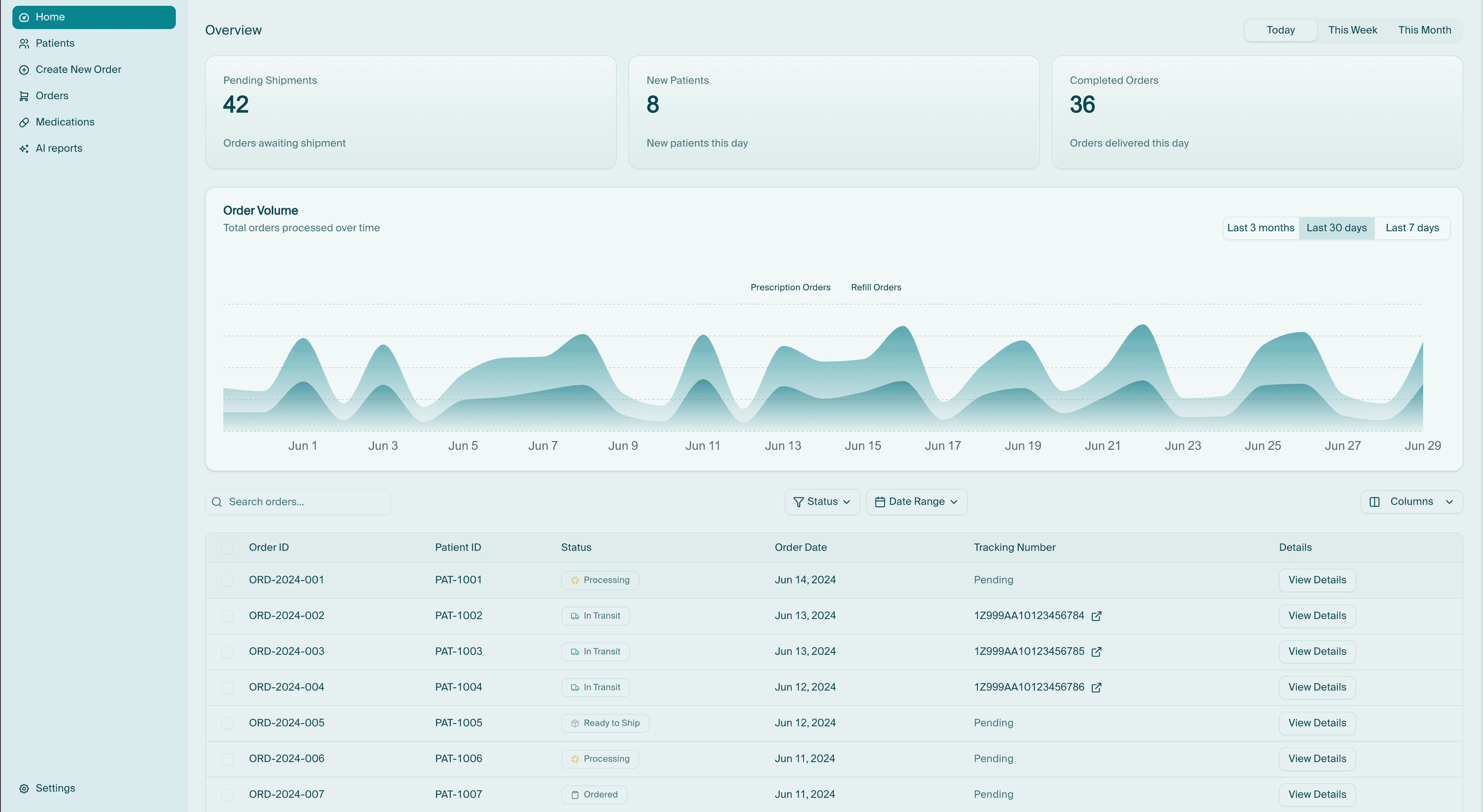Image resolution: width=1483 pixels, height=812 pixels.
Task: View Details for order ORD-2024-003
Action: pyautogui.click(x=1317, y=651)
